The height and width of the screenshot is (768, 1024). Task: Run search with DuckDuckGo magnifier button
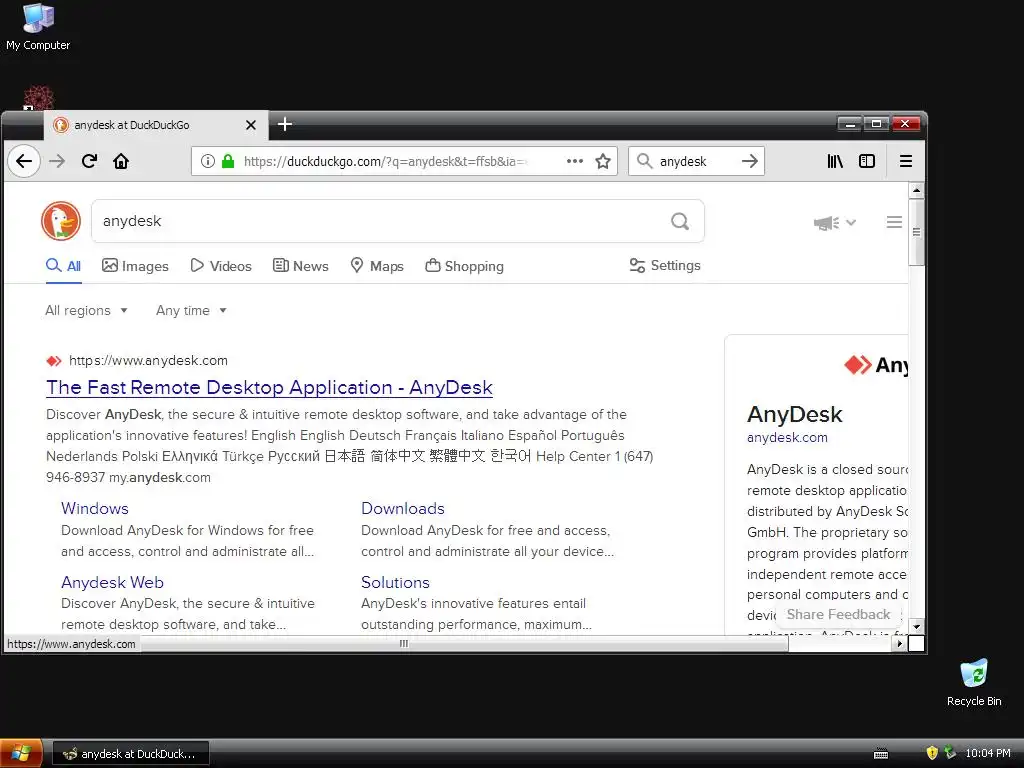pos(680,221)
